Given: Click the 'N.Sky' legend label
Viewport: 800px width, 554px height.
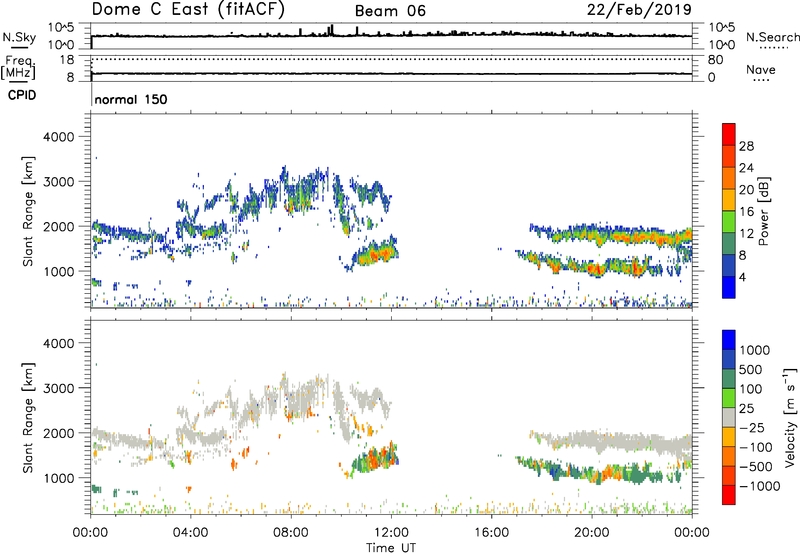Looking at the screenshot, I should coord(19,37).
